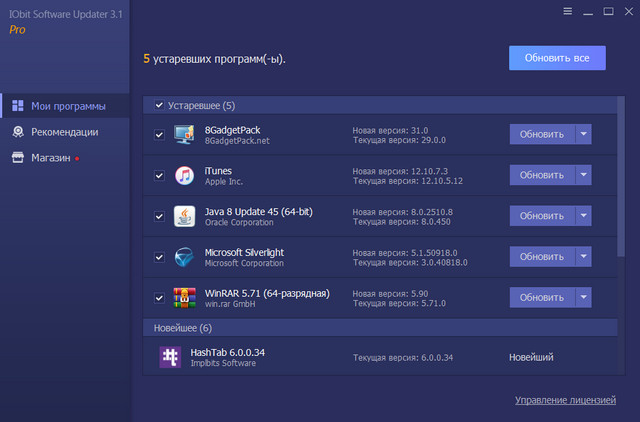The image size is (640, 422).
Task: Click Обновить for Microsoft Silverlight
Action: click(541, 257)
